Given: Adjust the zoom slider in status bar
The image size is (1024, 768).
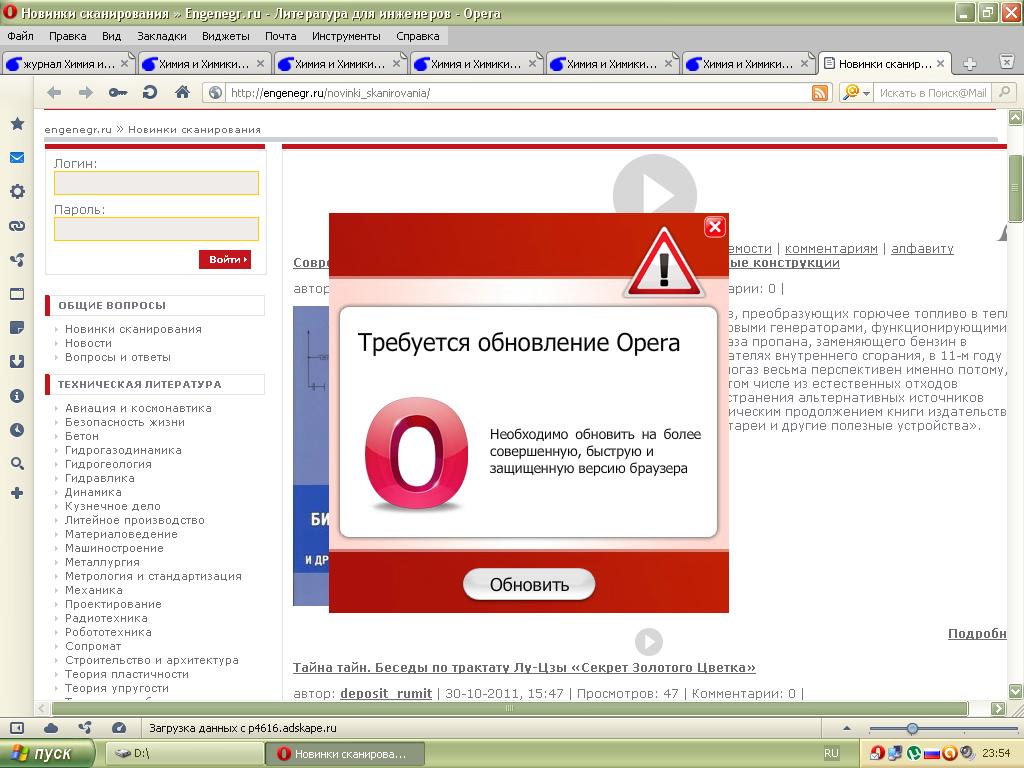Looking at the screenshot, I should pos(912,728).
